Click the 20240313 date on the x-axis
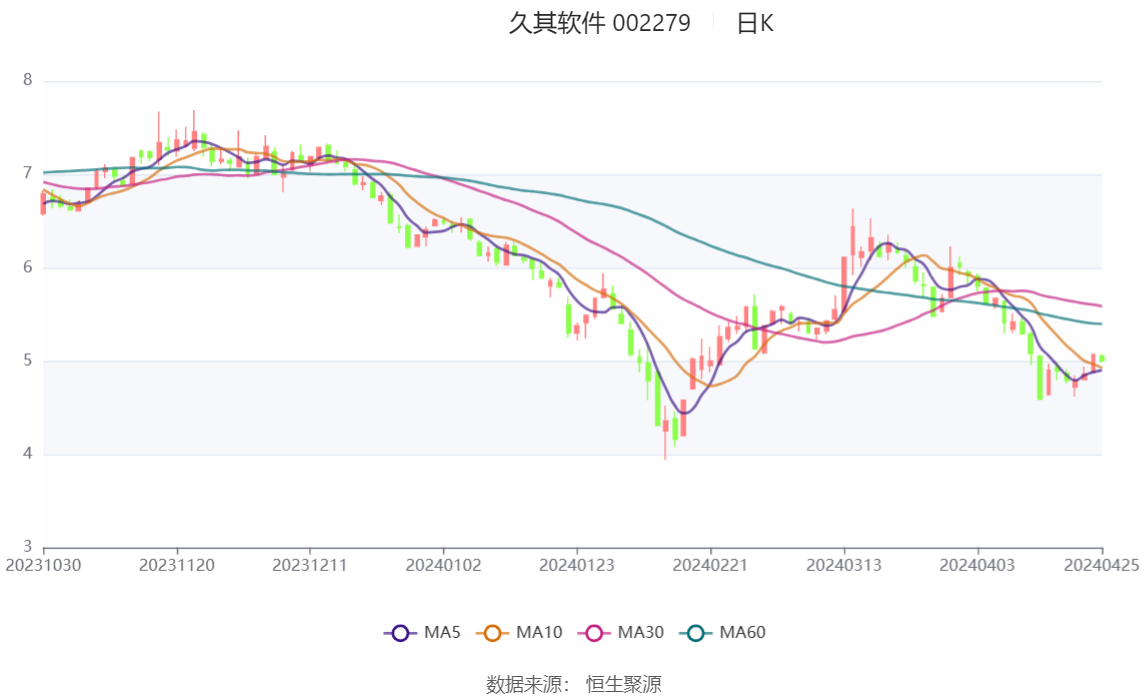The image size is (1148, 699). [x=844, y=565]
